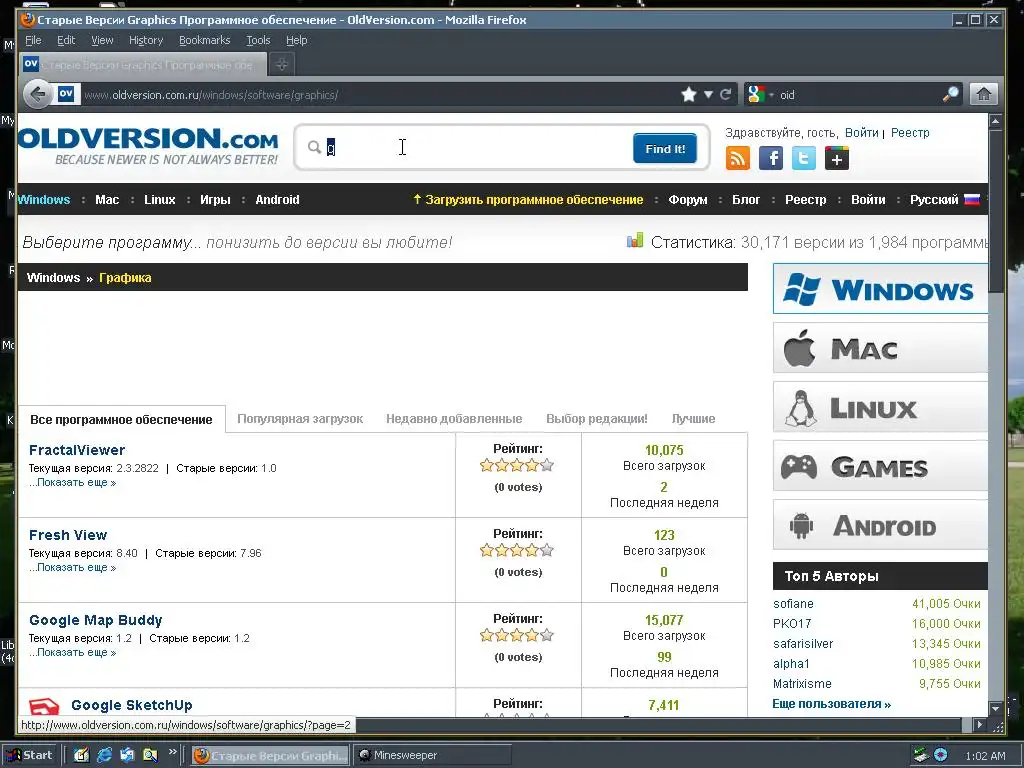Open the Tools menu
The height and width of the screenshot is (768, 1024).
point(258,40)
